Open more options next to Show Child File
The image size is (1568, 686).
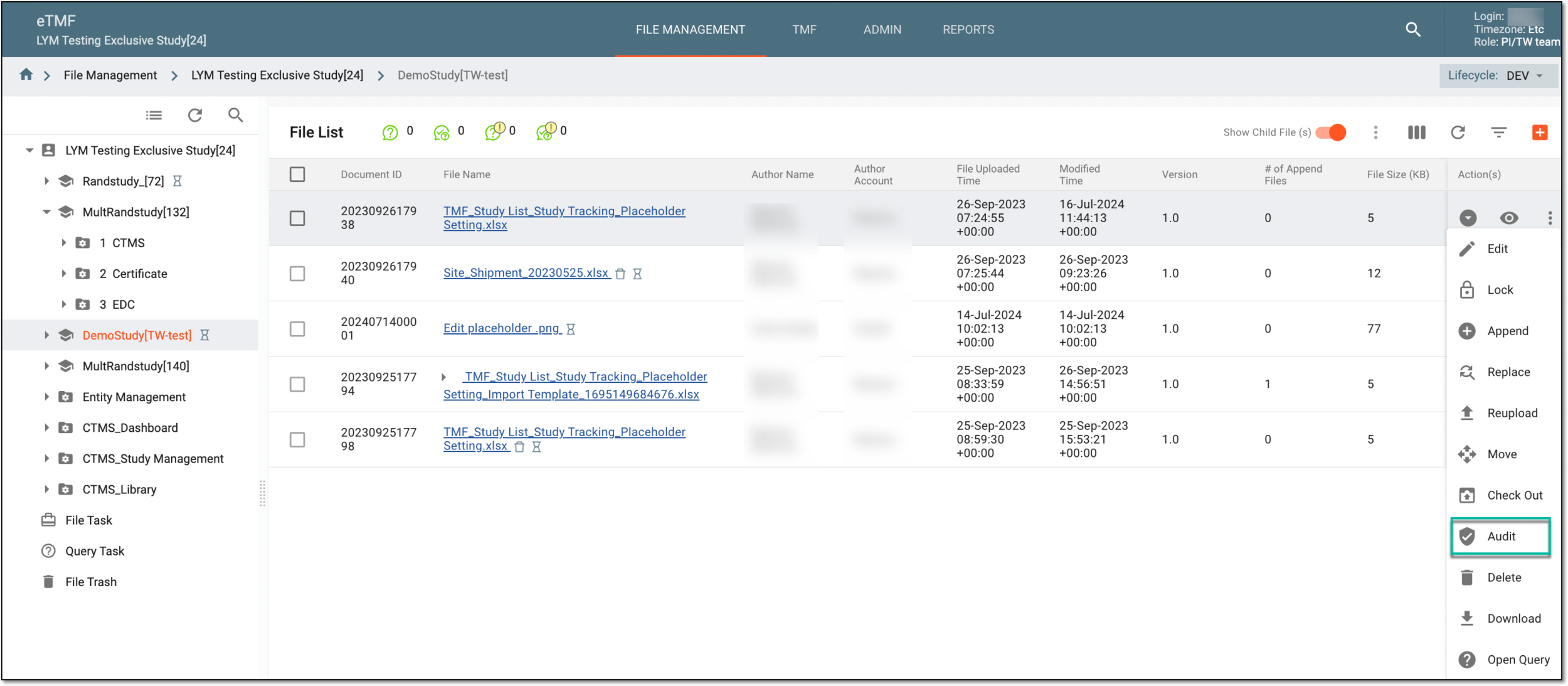click(1375, 132)
